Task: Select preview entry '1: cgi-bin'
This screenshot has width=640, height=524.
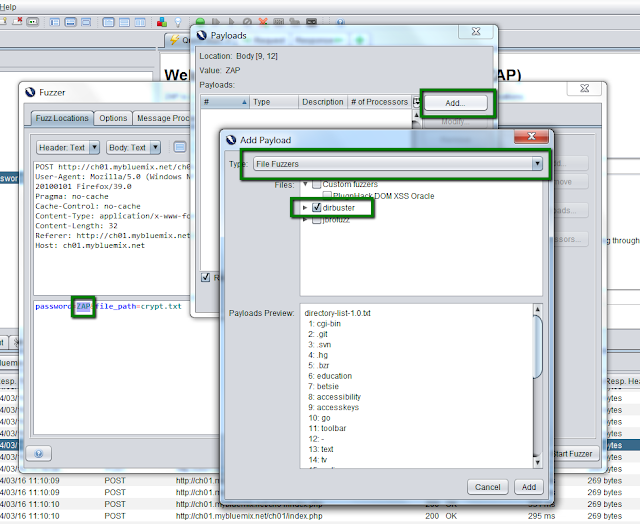Action: [324, 324]
